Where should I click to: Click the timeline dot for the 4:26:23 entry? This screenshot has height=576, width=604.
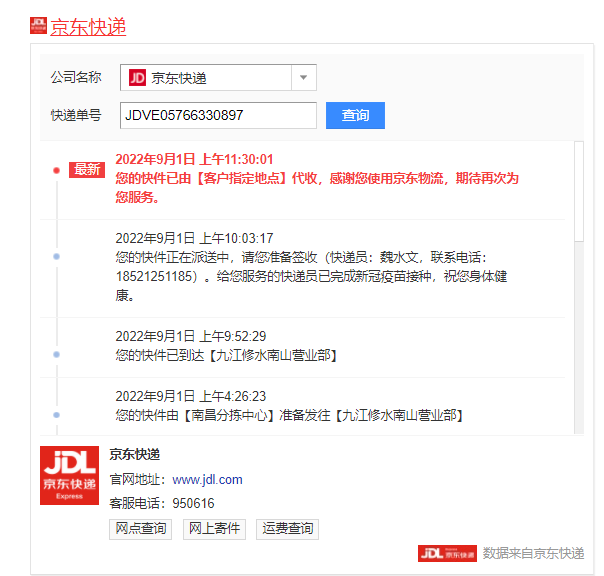click(x=57, y=415)
